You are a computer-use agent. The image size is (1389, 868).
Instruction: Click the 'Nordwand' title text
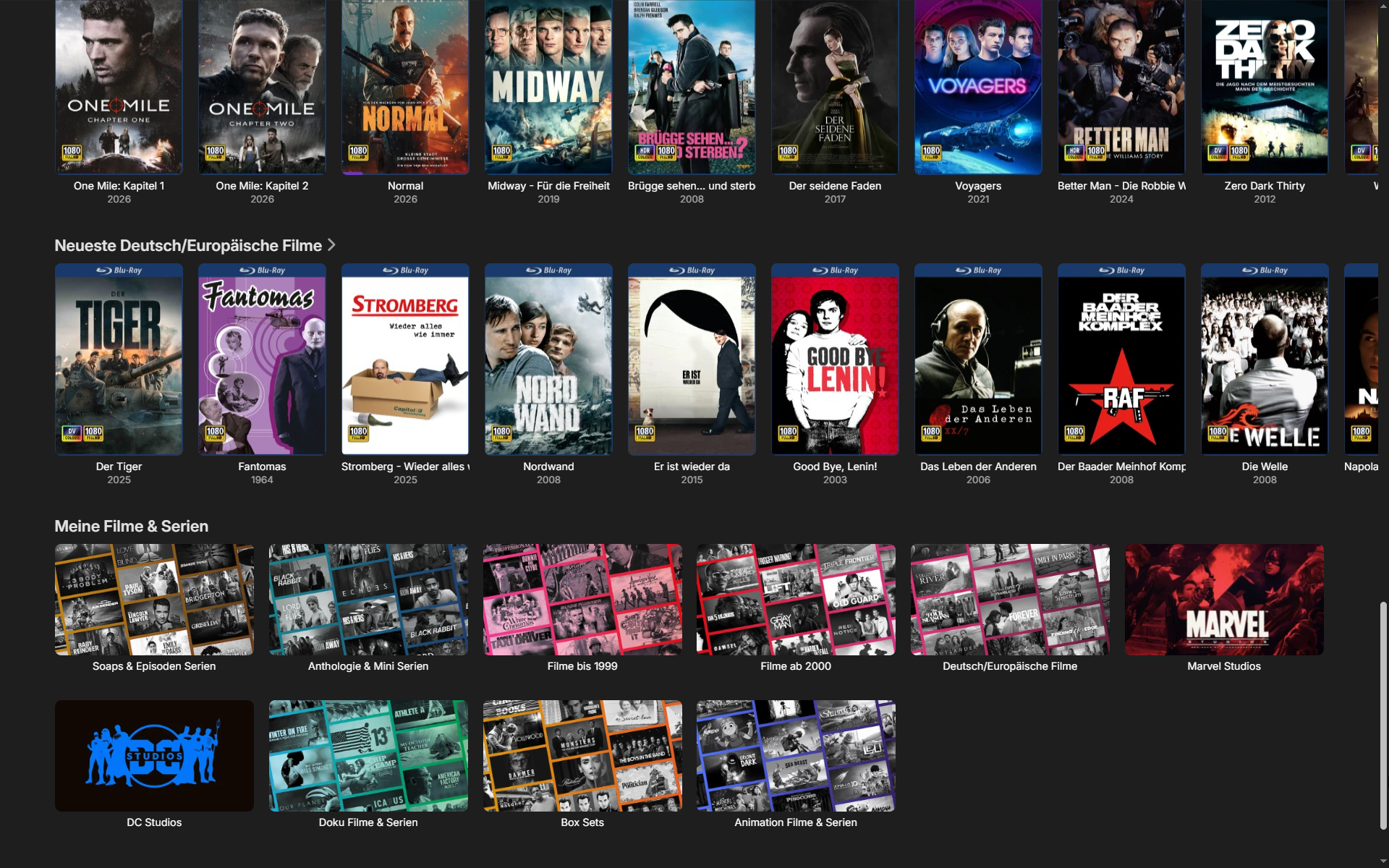[548, 467]
